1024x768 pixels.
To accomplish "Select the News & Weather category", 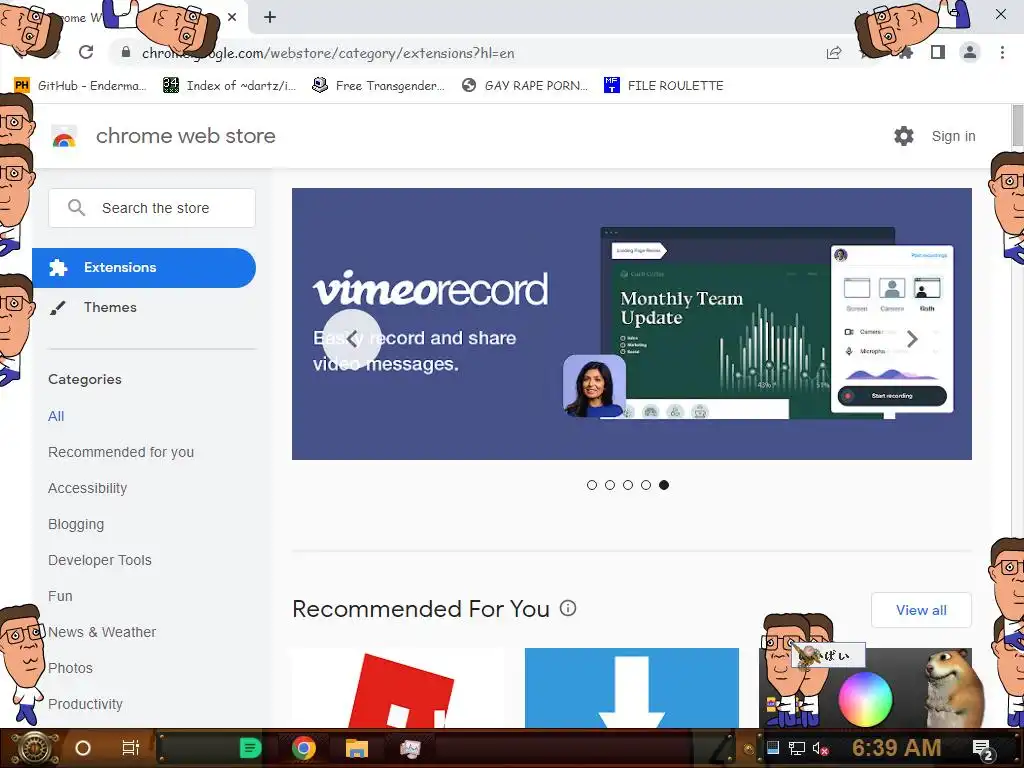I will coord(102,632).
